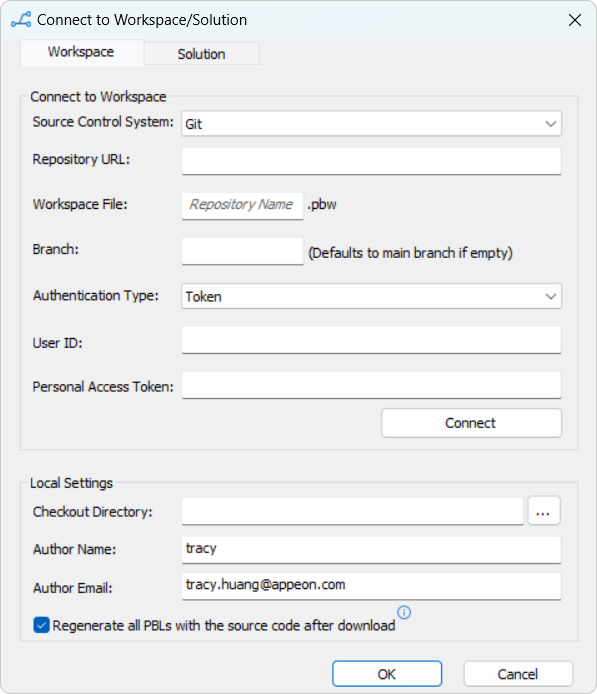Click the "Local Settings" group heading
The width and height of the screenshot is (597, 694).
[x=71, y=483]
